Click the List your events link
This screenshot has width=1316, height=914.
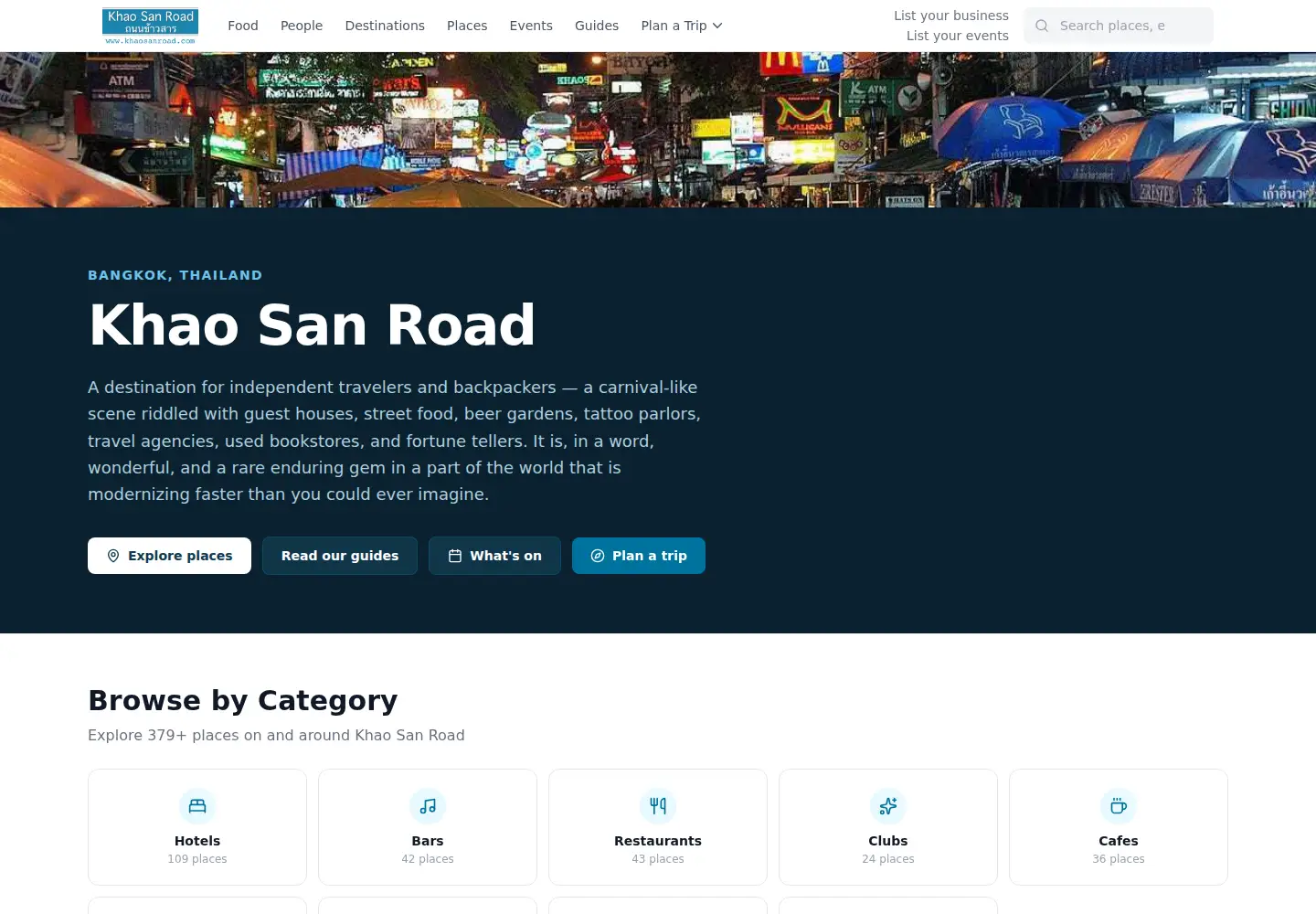coord(958,36)
